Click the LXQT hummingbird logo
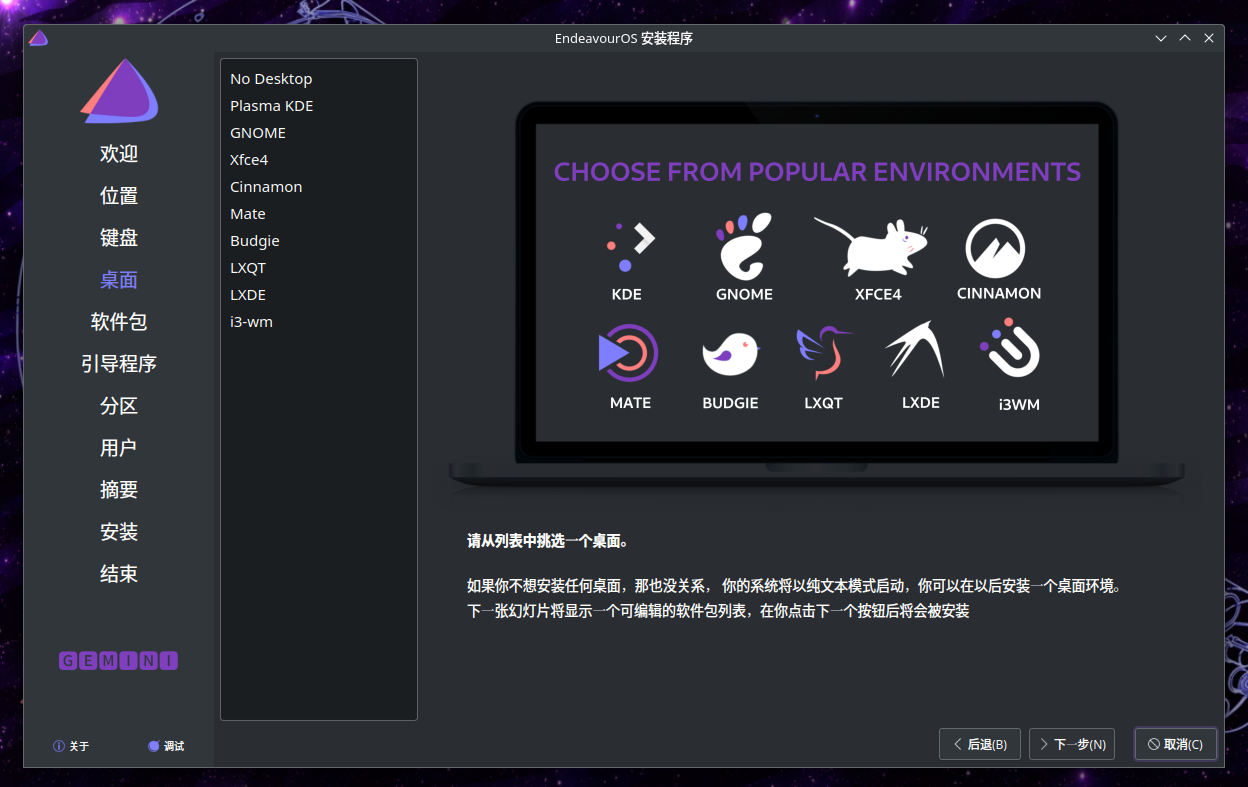 823,353
